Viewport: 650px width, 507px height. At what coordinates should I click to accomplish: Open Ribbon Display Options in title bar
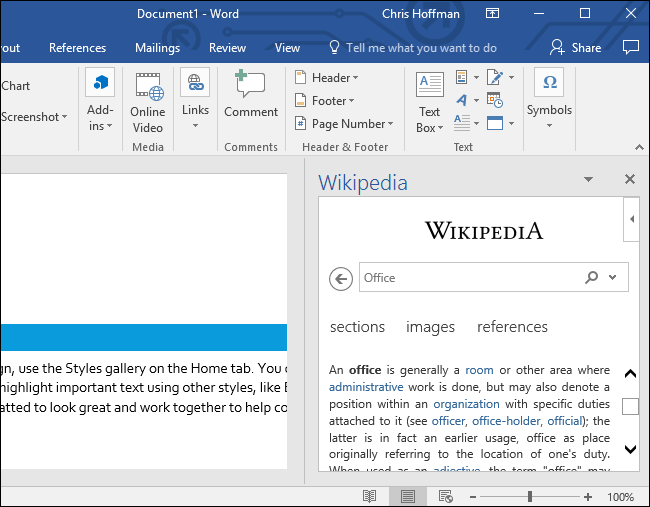(492, 14)
